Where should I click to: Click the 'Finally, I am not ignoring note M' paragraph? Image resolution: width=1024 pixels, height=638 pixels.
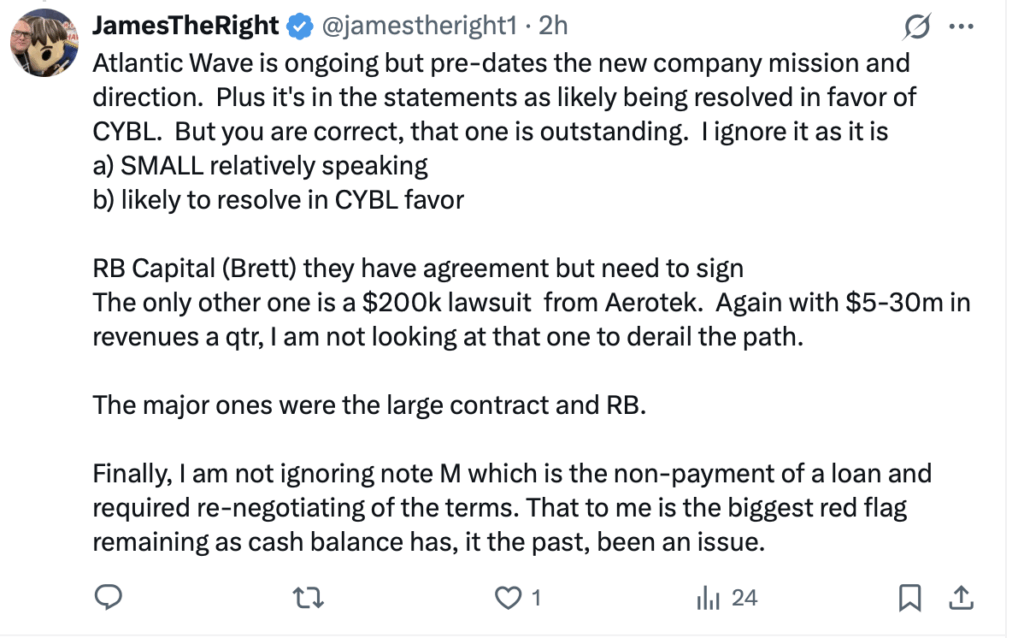point(512,507)
